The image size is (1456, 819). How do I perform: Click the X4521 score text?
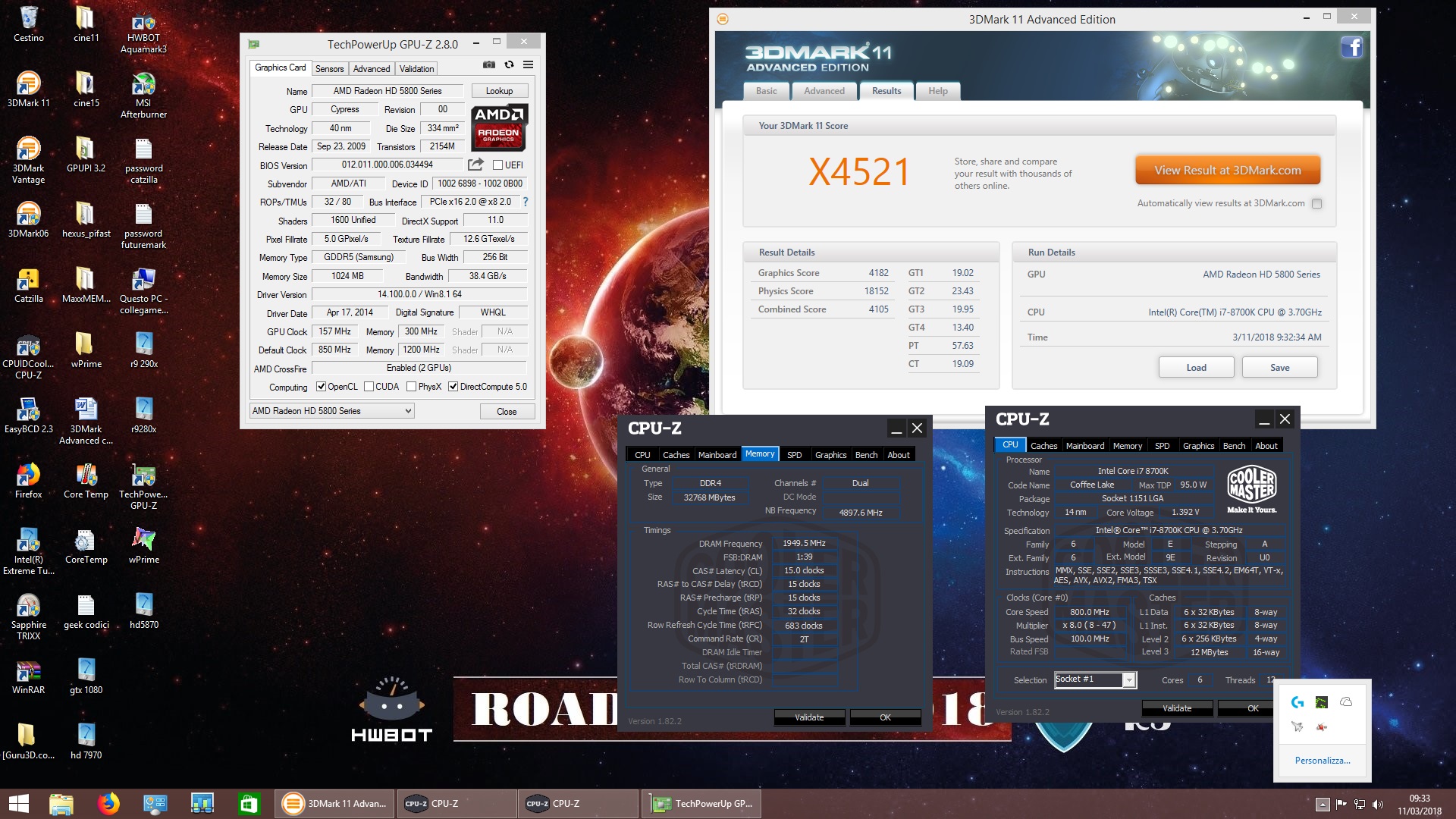[x=858, y=172]
